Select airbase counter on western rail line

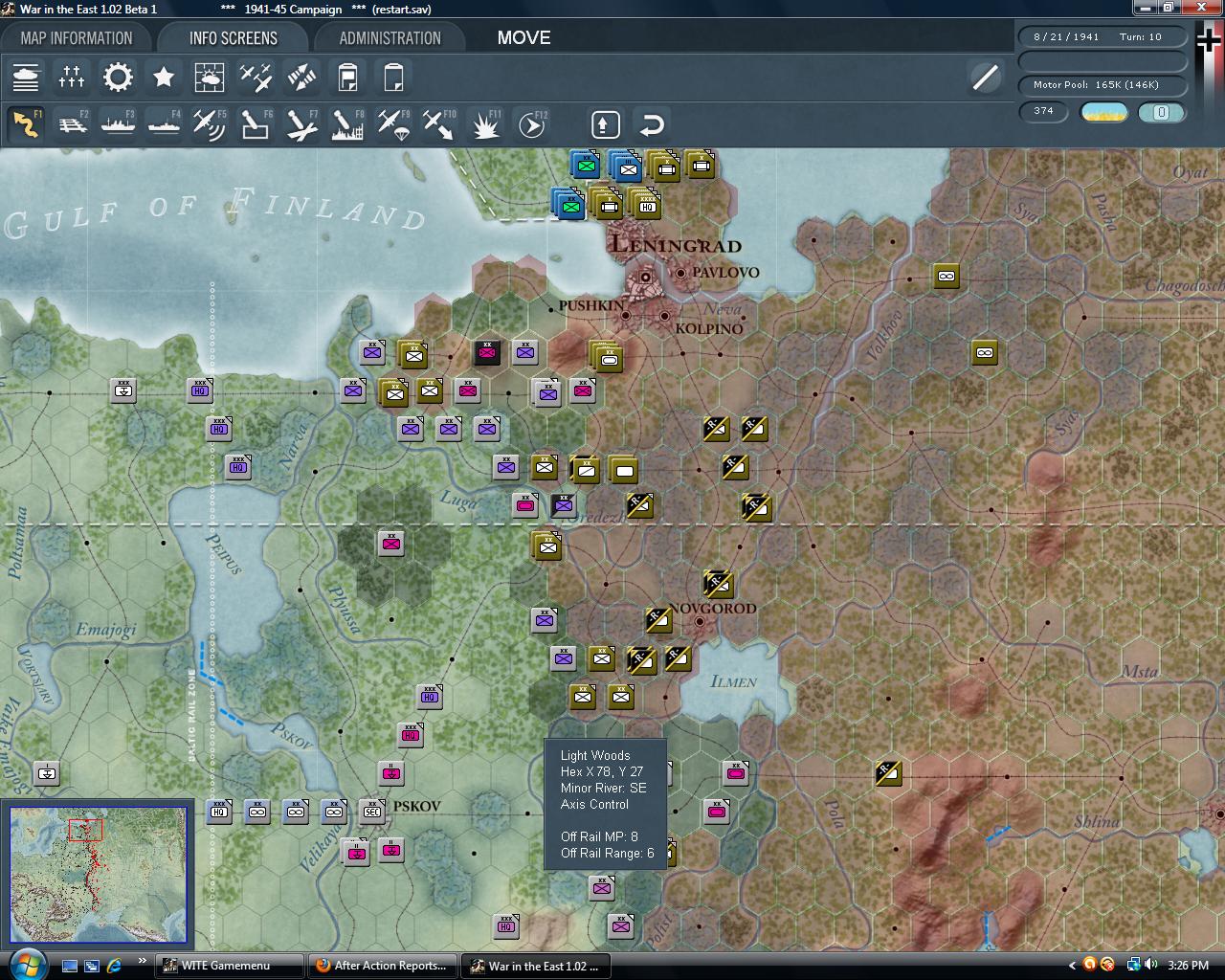coord(123,390)
